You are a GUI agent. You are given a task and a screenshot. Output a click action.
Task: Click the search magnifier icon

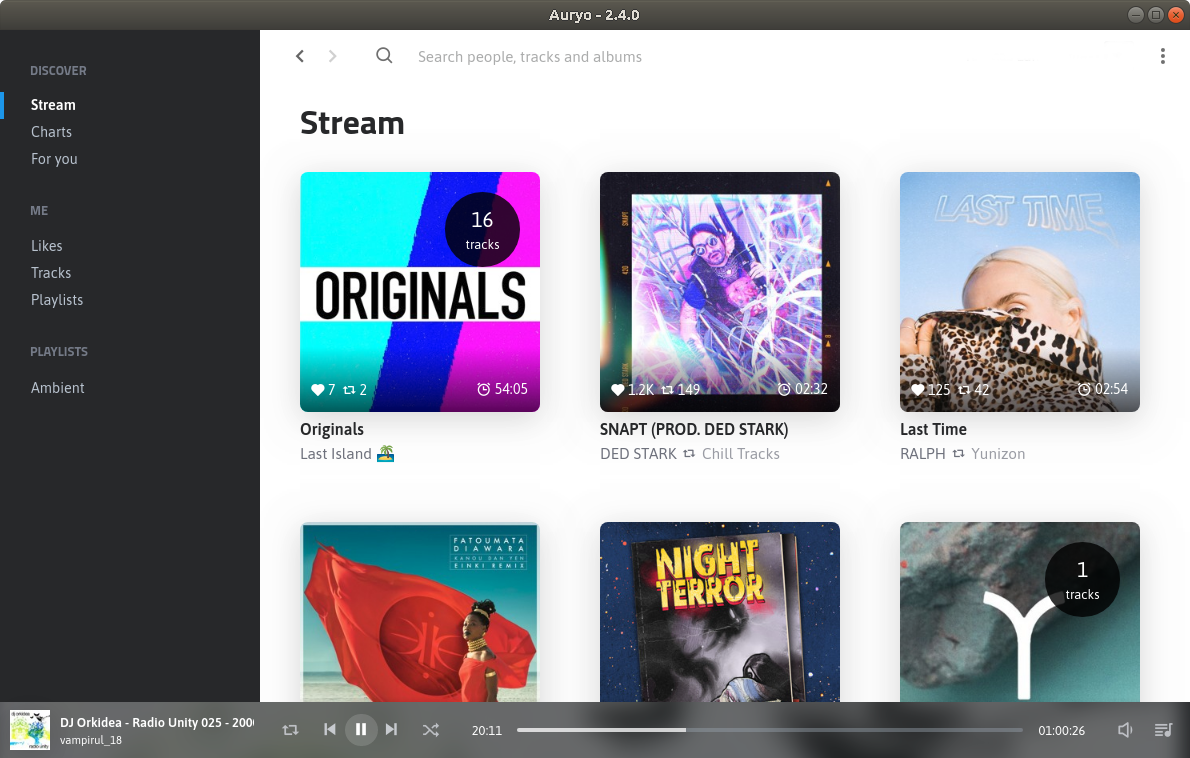pos(384,56)
